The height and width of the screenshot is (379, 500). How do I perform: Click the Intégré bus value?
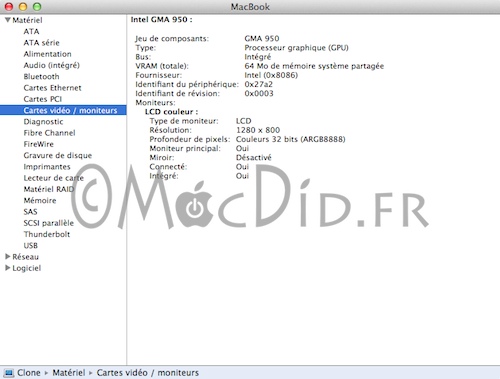pos(257,57)
